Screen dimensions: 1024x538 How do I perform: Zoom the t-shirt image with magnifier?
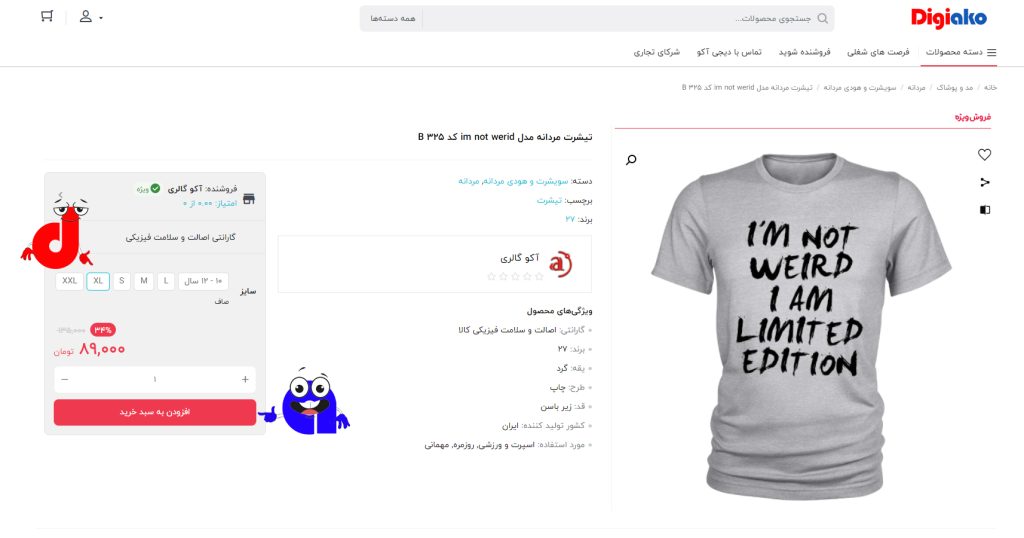631,159
